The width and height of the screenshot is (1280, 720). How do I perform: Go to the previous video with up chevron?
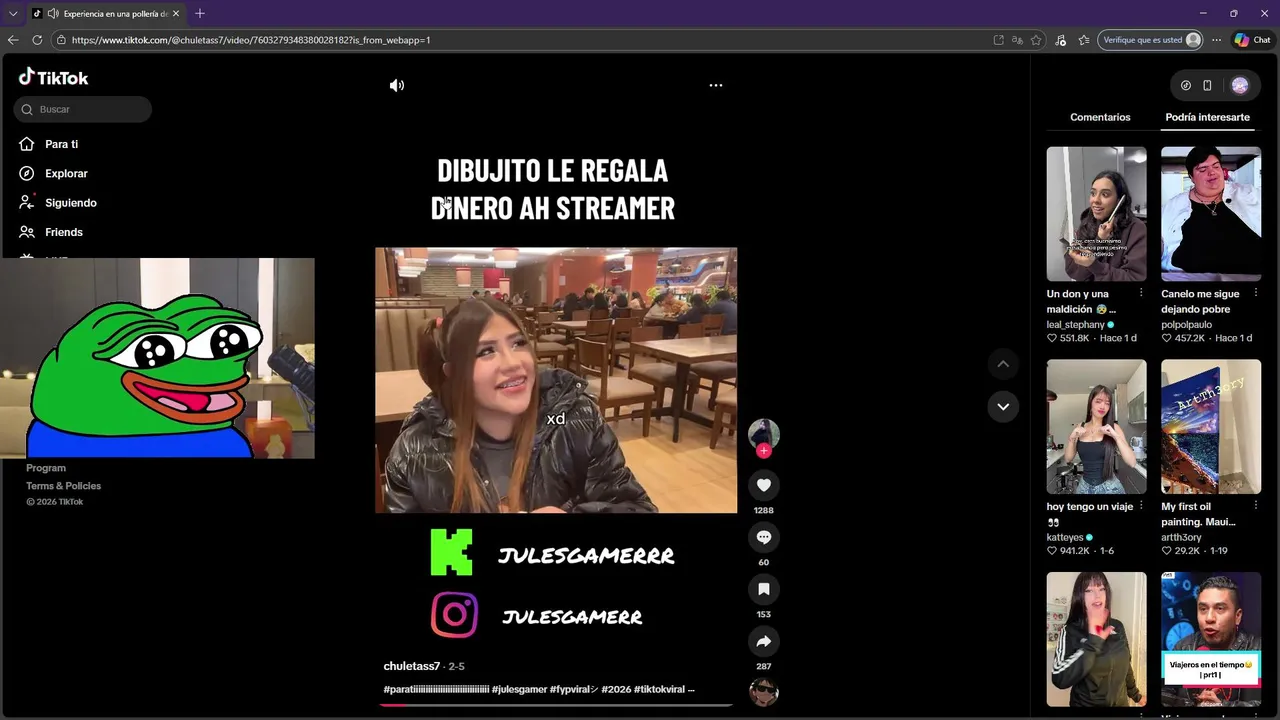(x=1003, y=364)
